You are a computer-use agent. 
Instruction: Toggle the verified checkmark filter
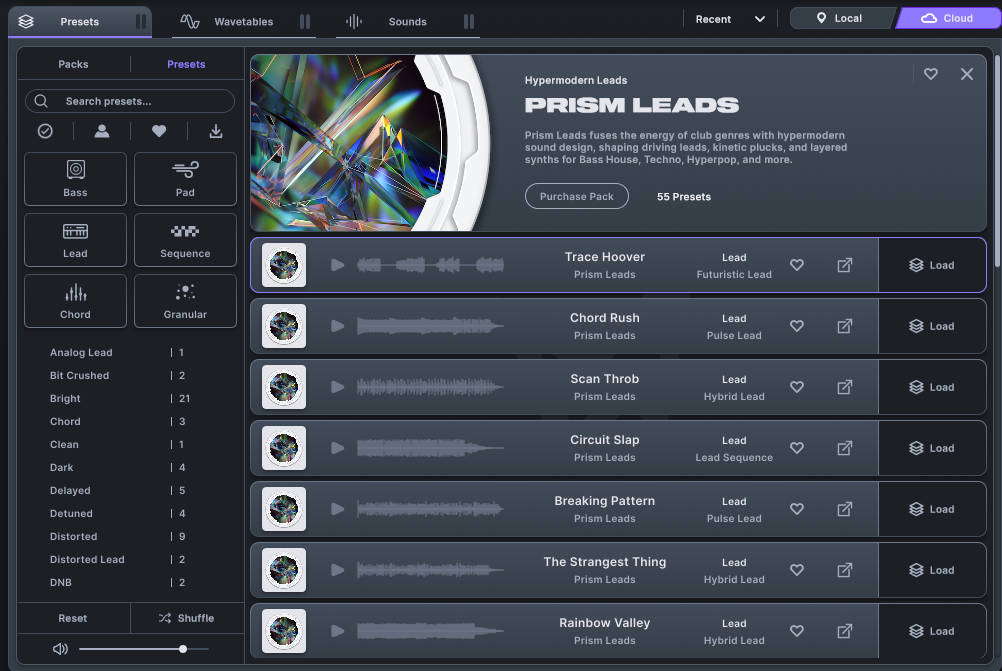click(45, 131)
